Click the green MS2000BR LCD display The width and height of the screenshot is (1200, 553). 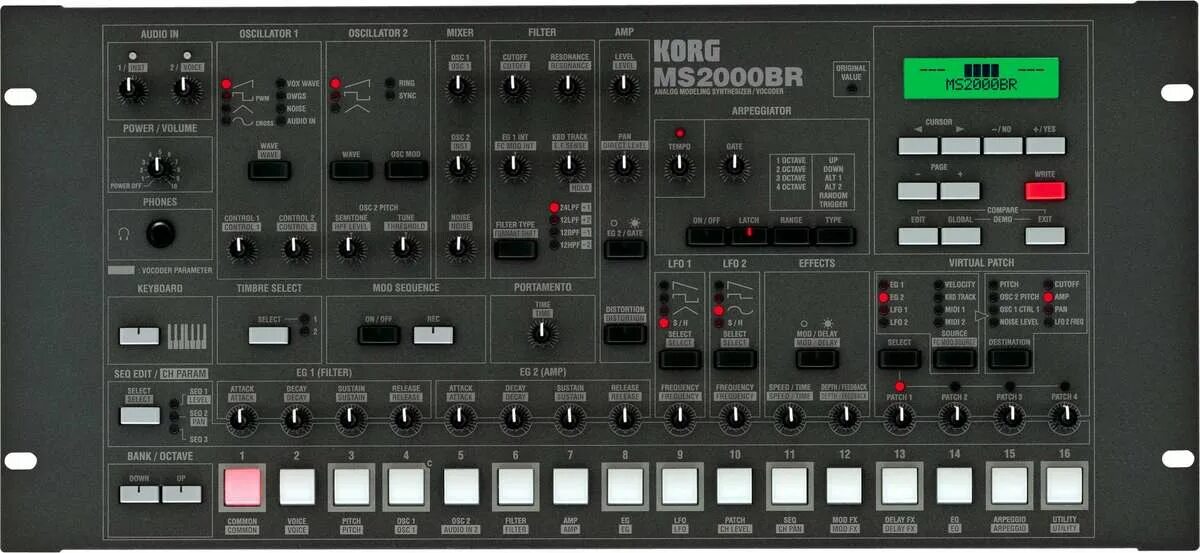click(x=981, y=78)
